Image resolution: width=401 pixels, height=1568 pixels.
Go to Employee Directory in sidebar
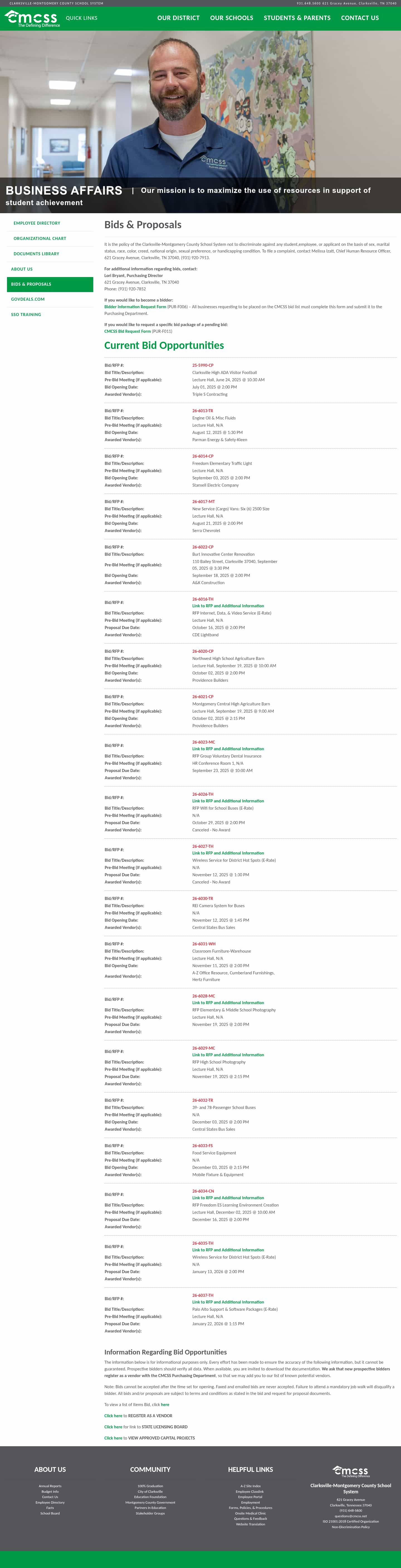coord(36,224)
